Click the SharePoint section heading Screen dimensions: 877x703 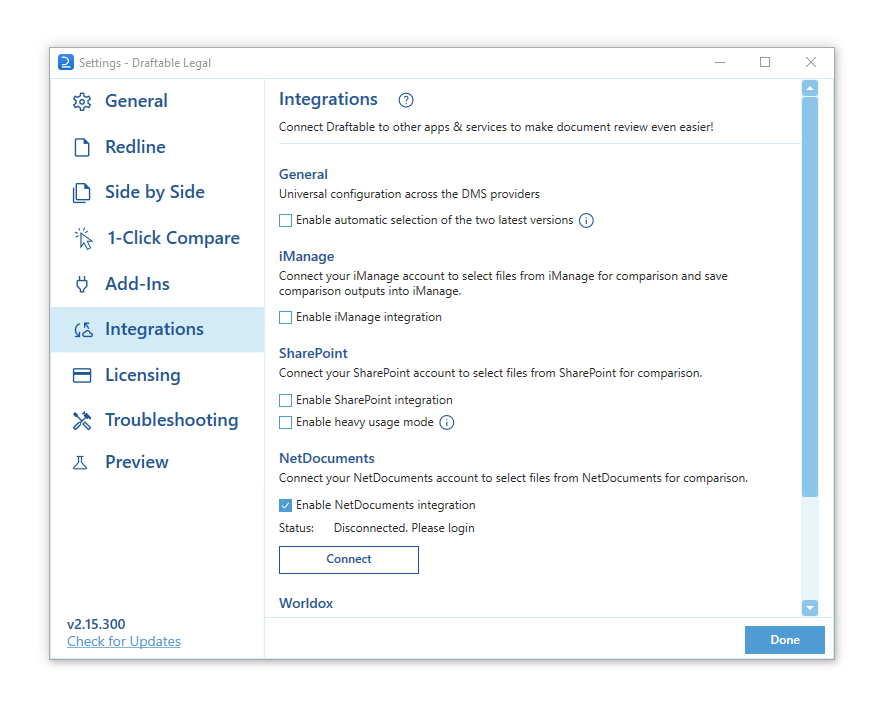click(x=313, y=353)
